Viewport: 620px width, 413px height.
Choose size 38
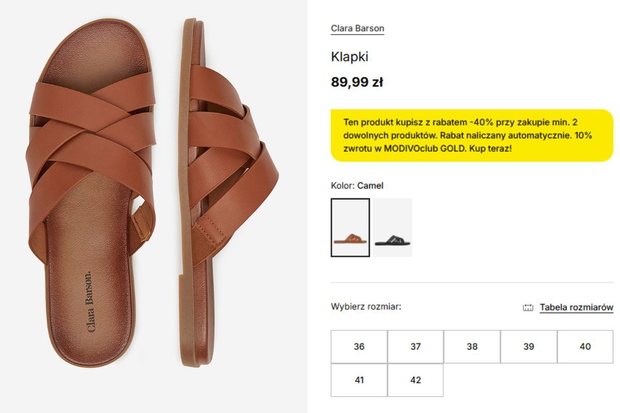[472, 347]
